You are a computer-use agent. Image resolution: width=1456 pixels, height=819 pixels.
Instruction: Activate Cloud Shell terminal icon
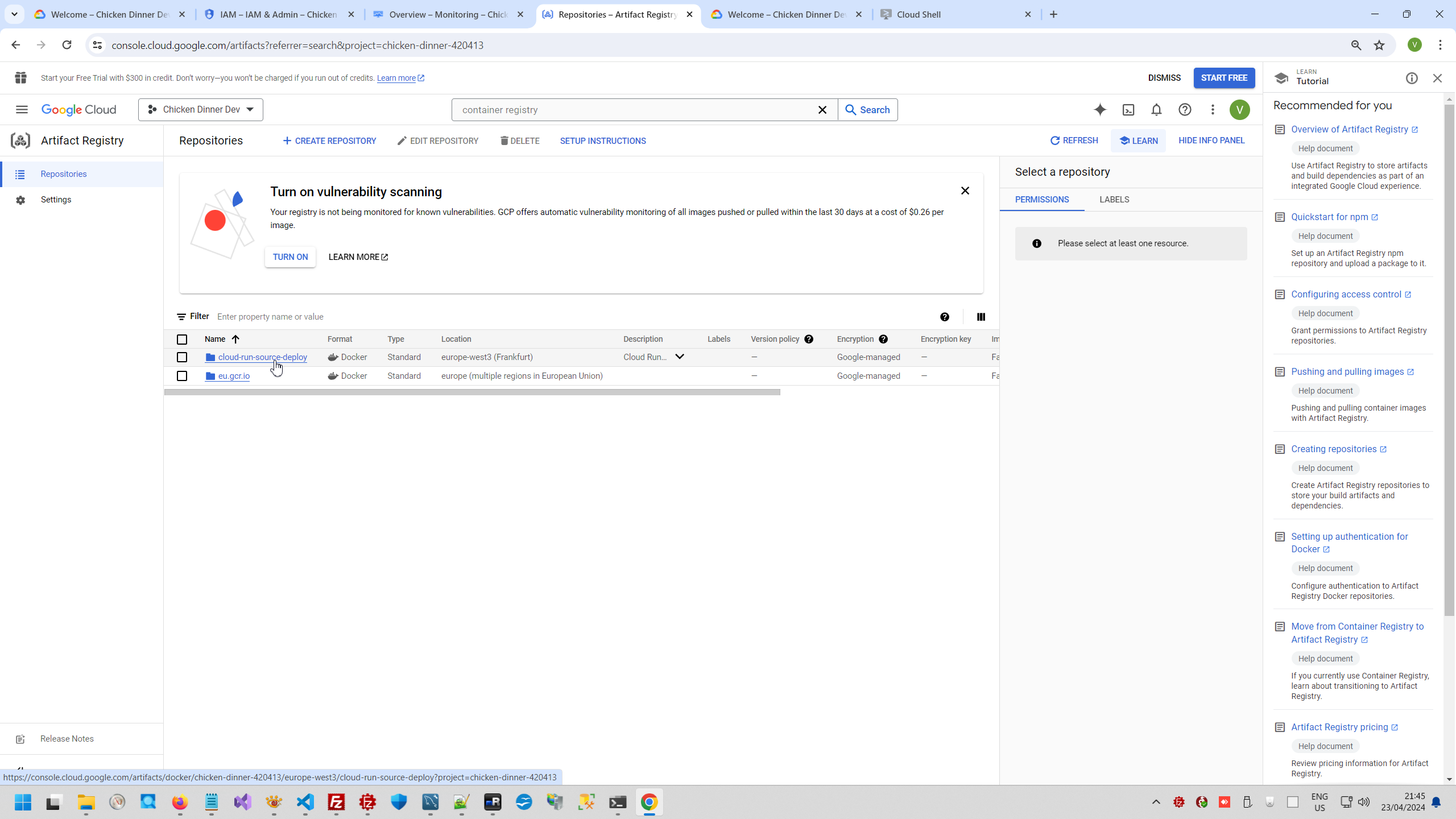[1128, 110]
